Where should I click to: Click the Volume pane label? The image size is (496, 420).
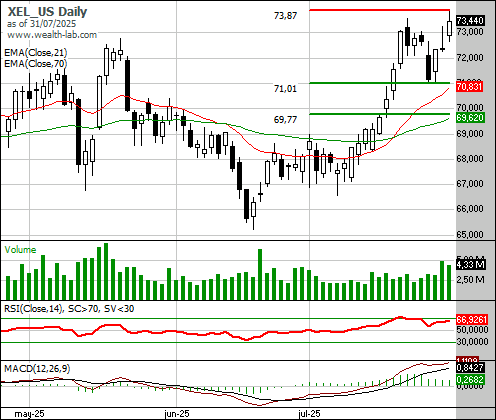[x=20, y=250]
